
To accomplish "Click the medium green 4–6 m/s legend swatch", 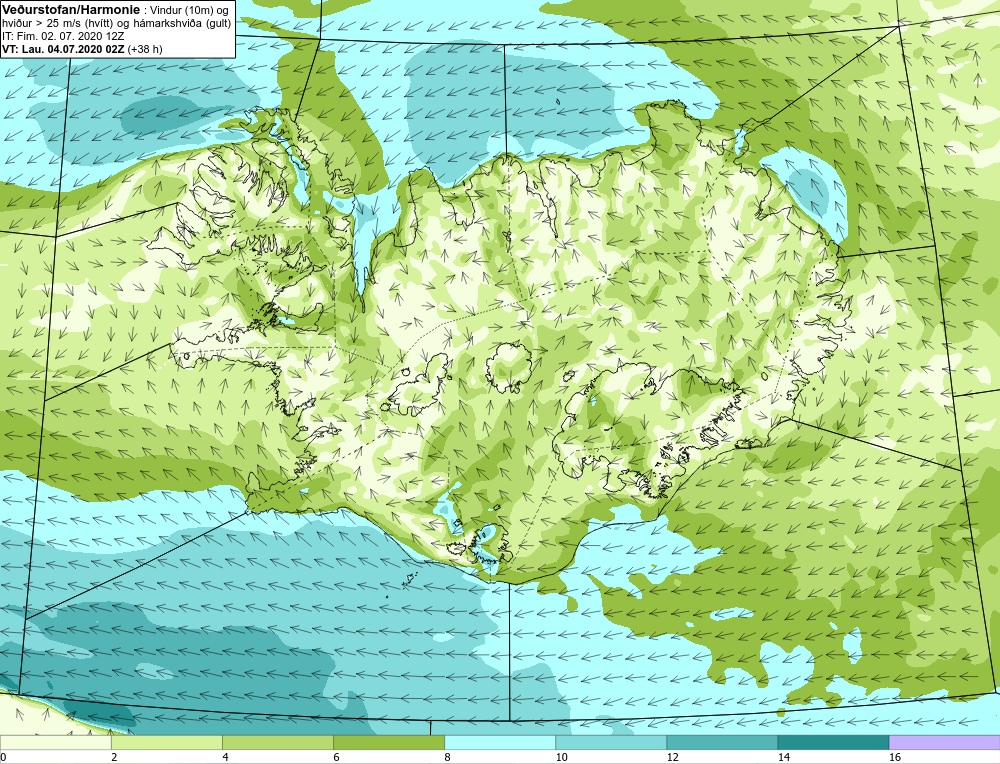I will 277,742.
